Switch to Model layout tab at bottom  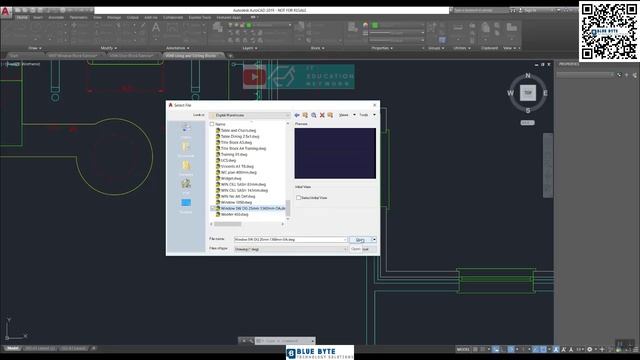point(12,349)
